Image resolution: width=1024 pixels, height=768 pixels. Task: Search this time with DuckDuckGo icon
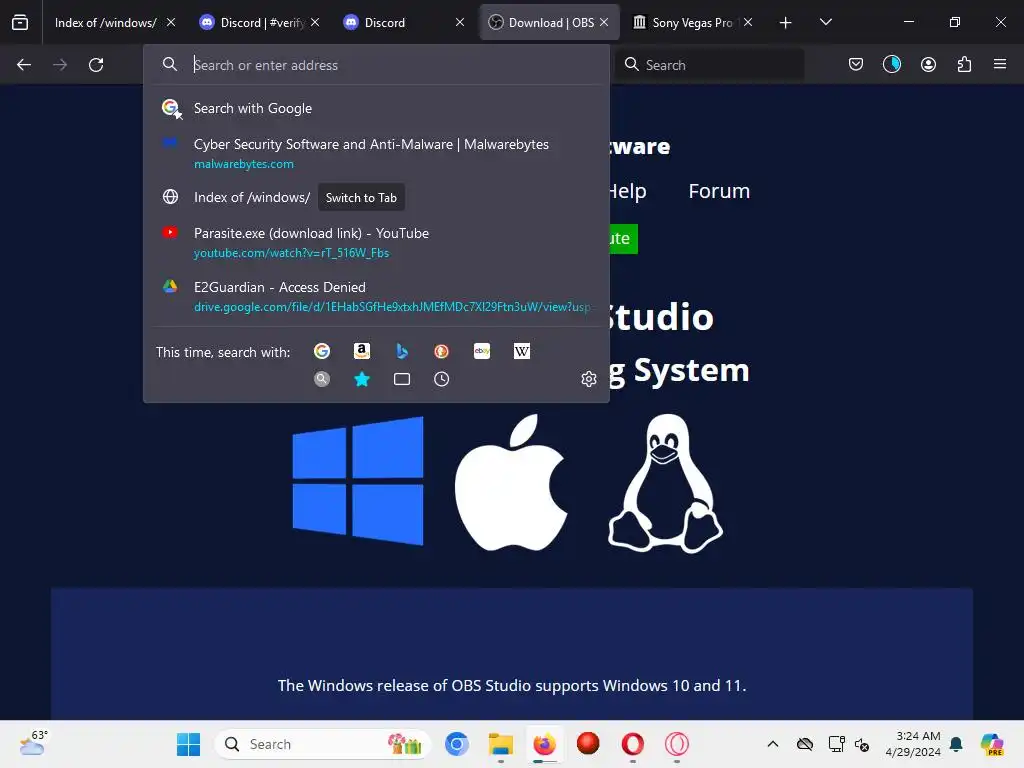coord(441,351)
